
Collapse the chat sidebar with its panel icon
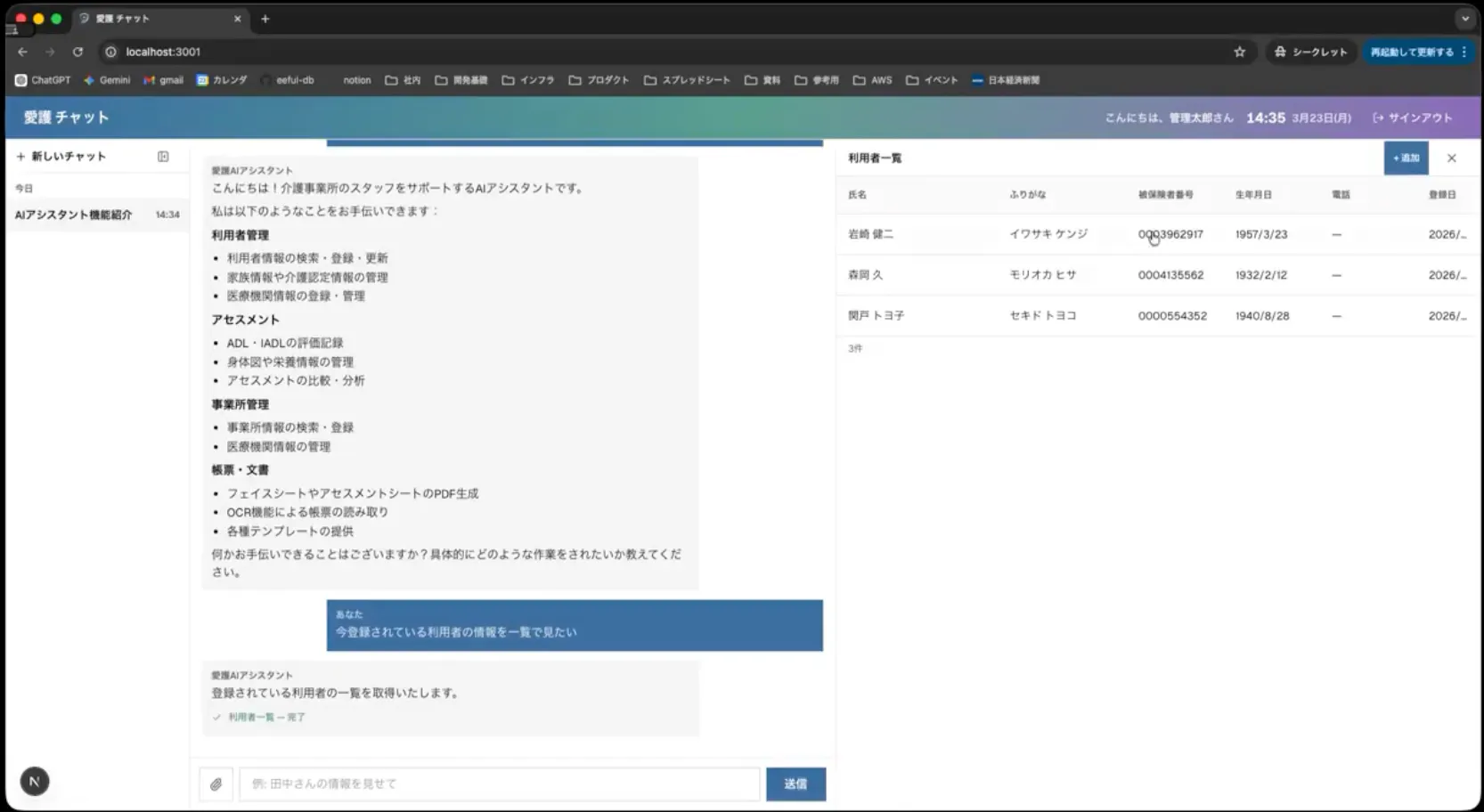pyautogui.click(x=163, y=155)
